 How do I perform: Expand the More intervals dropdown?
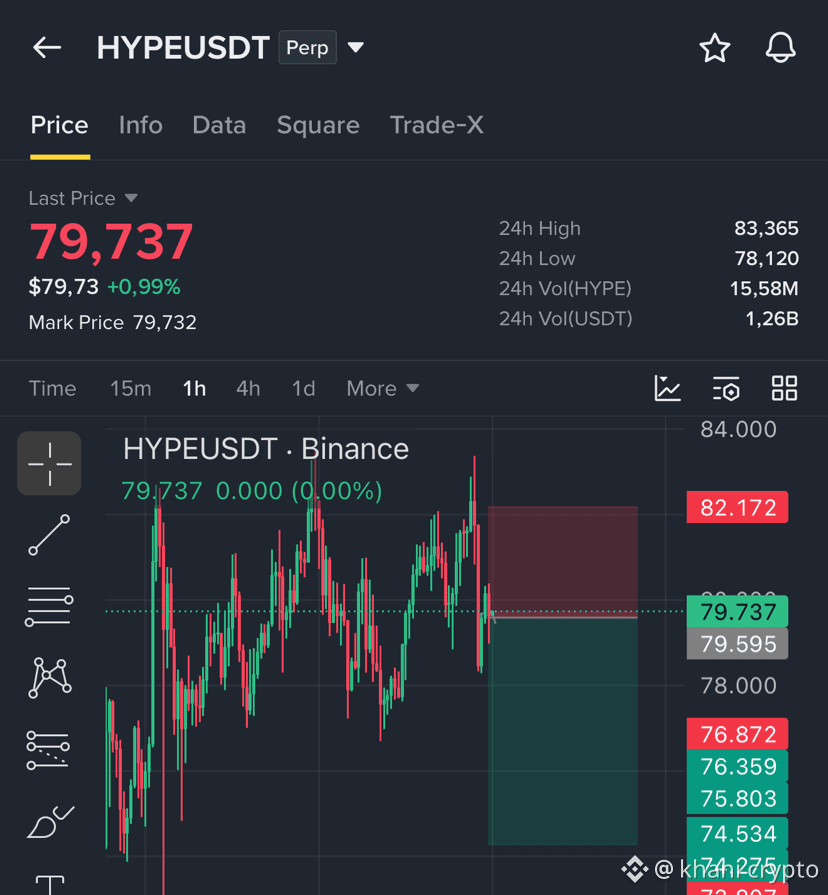coord(382,389)
